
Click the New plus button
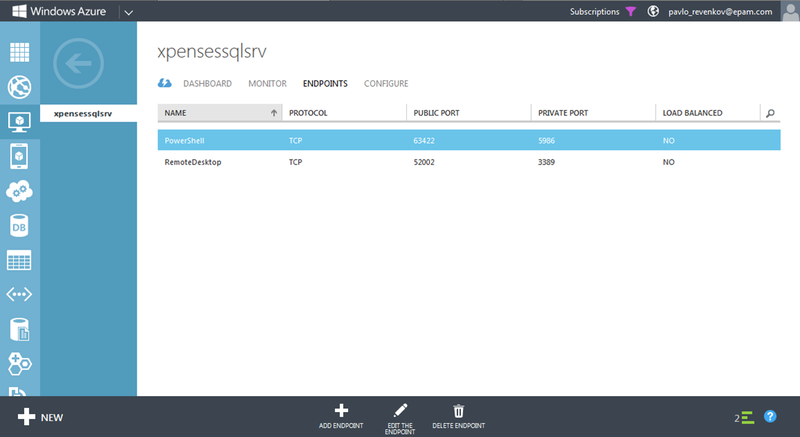coord(40,417)
